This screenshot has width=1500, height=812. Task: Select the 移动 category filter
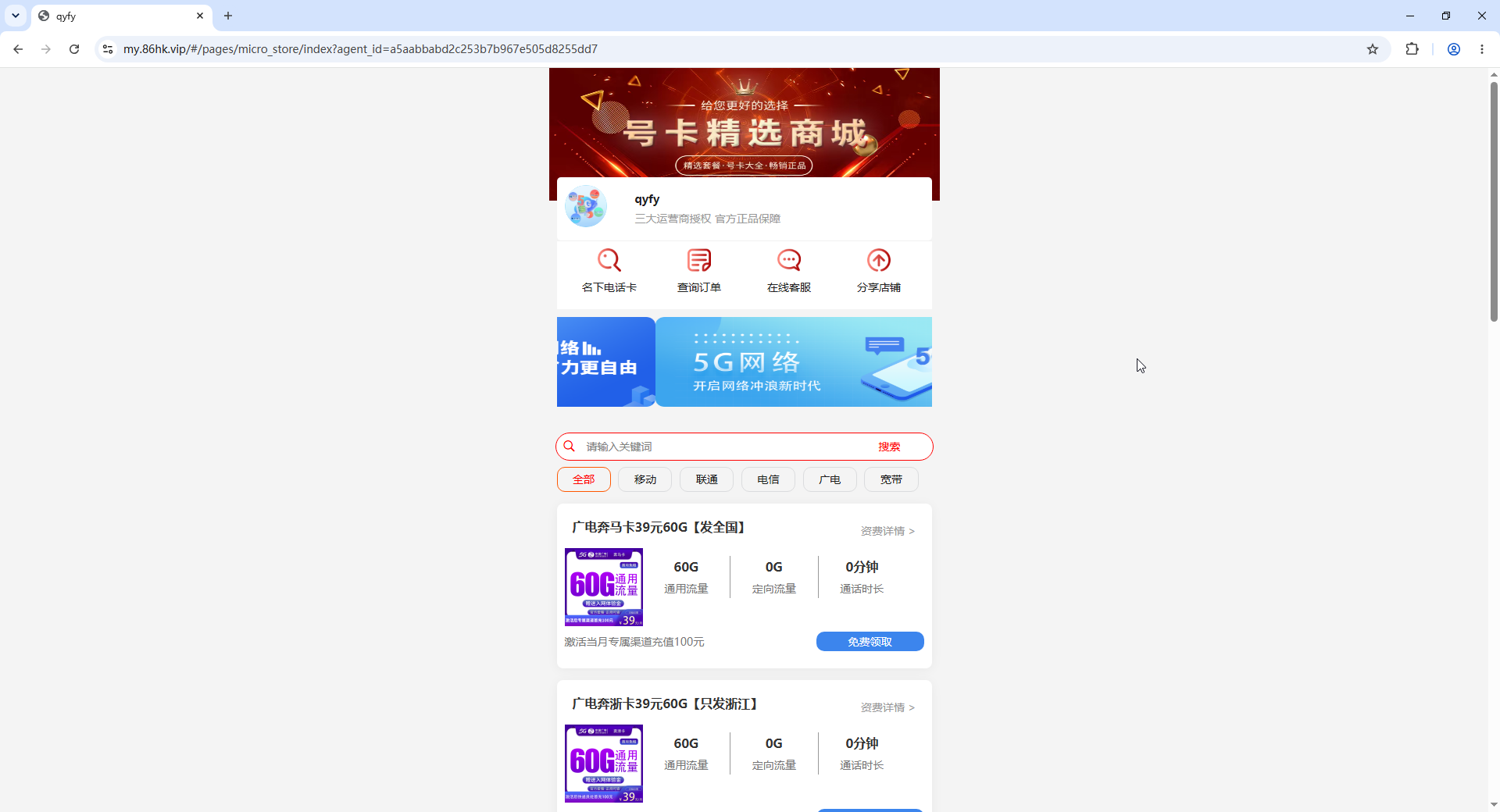click(x=645, y=479)
